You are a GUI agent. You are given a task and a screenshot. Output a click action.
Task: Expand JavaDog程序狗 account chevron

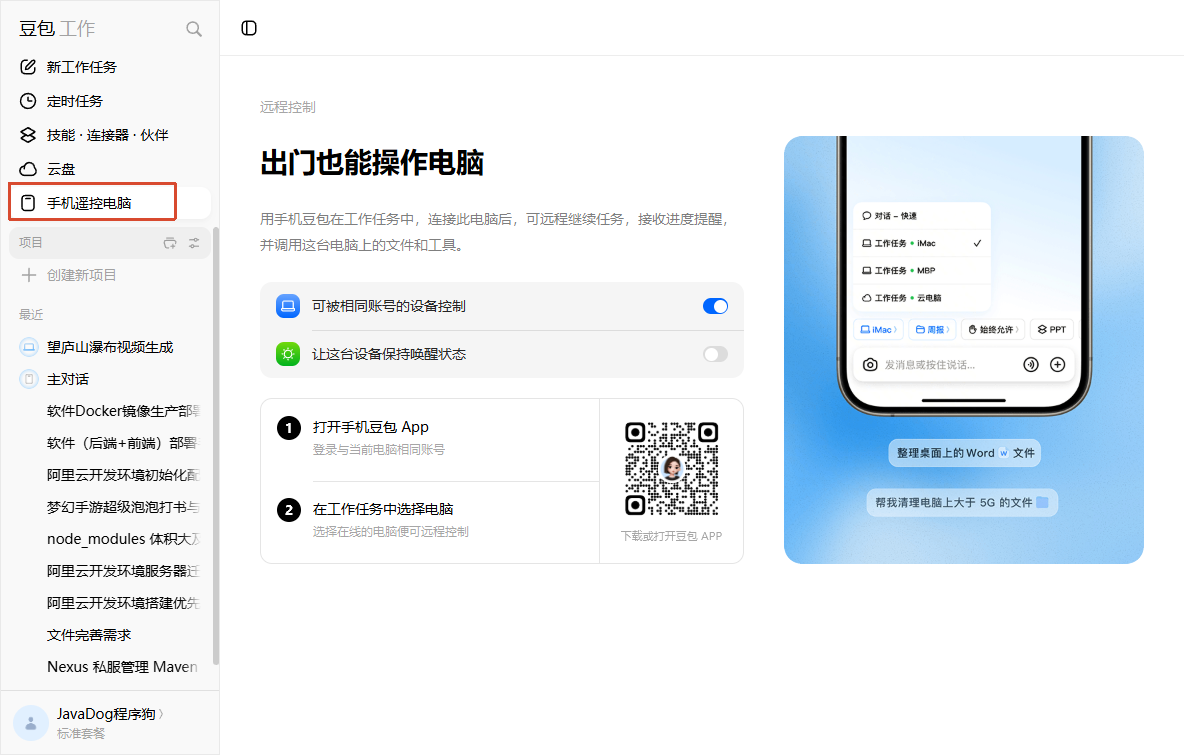click(x=161, y=714)
